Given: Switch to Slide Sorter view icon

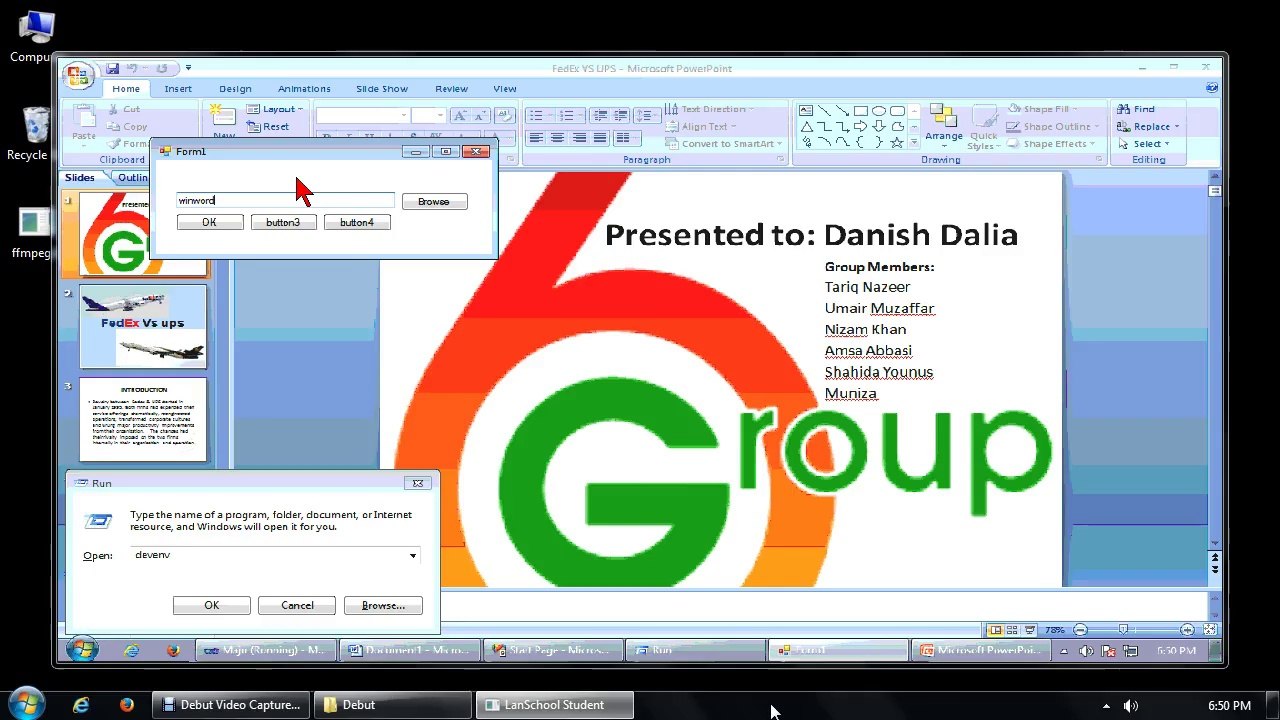Looking at the screenshot, I should click(1013, 630).
